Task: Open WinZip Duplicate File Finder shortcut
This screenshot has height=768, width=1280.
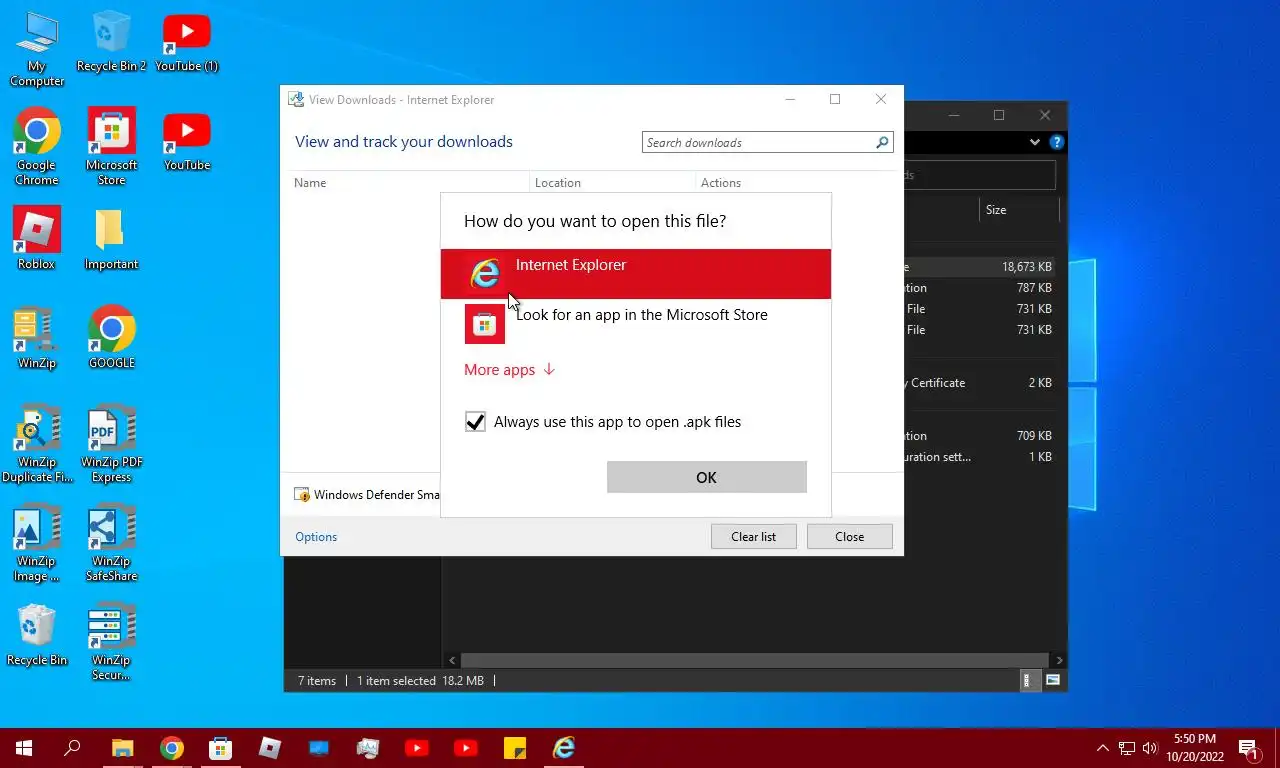Action: [37, 443]
